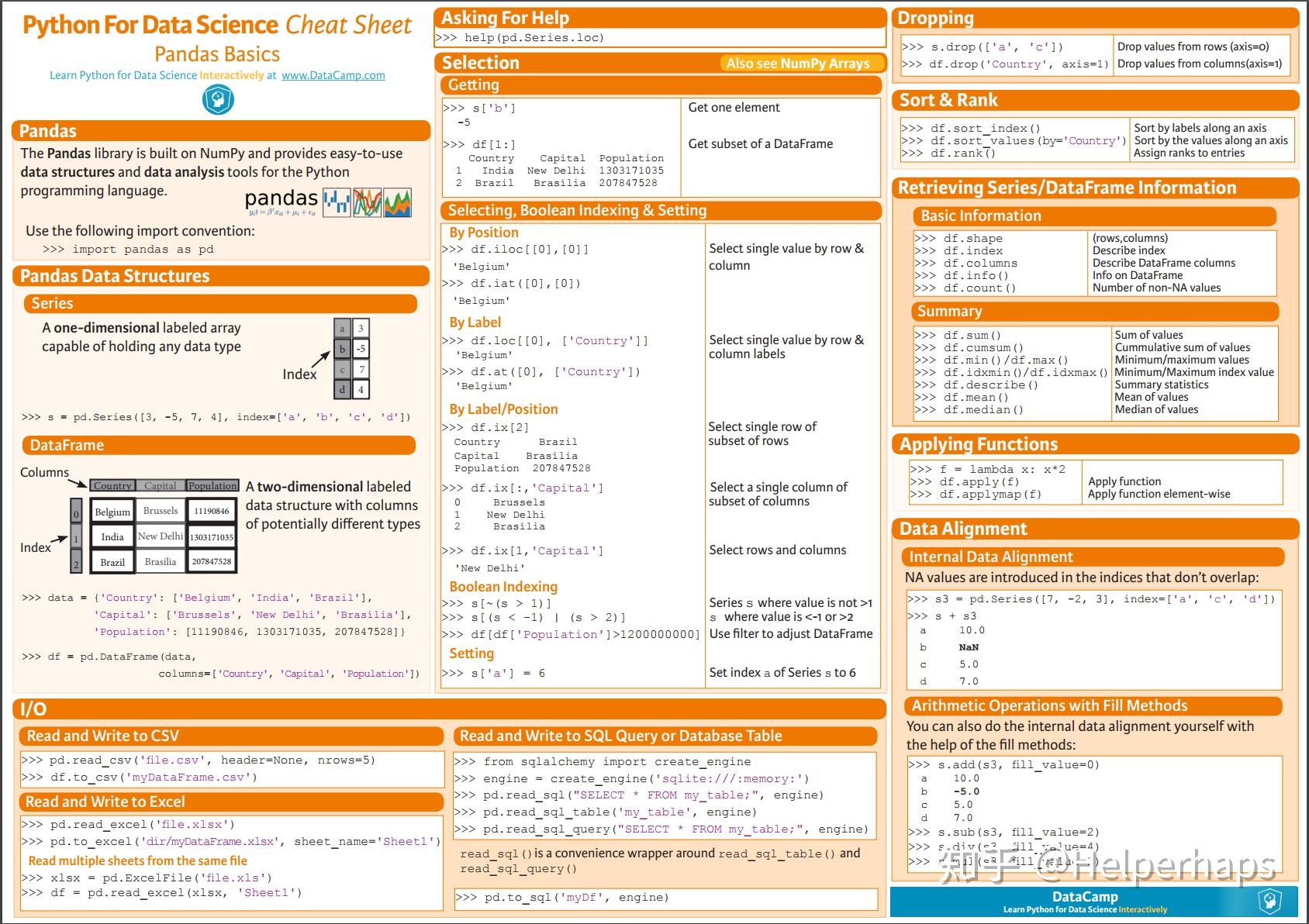Select the blue bar chart icon beside pandas logo

pyautogui.click(x=337, y=202)
